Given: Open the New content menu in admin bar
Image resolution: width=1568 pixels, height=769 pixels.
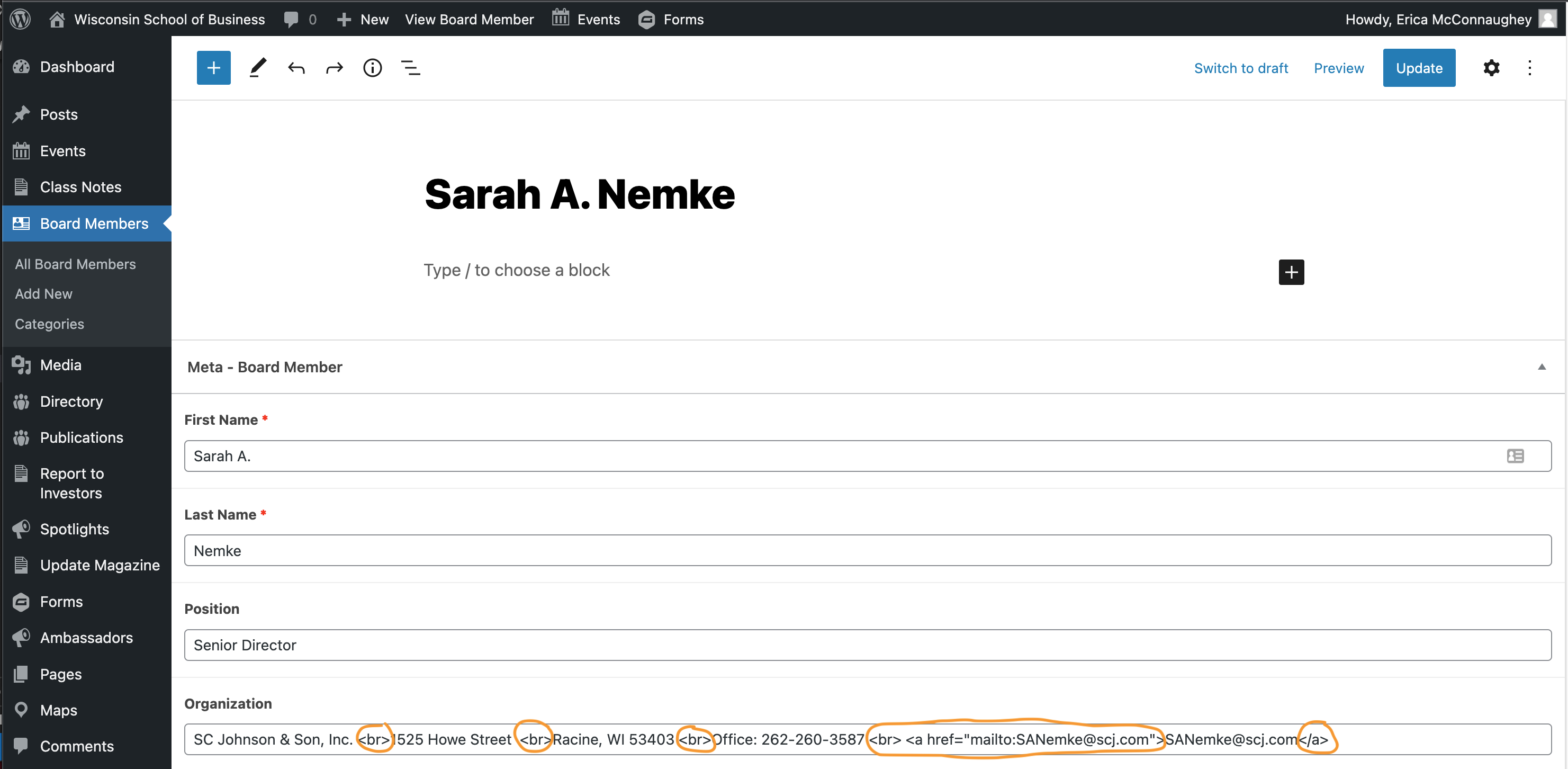Looking at the screenshot, I should (363, 19).
